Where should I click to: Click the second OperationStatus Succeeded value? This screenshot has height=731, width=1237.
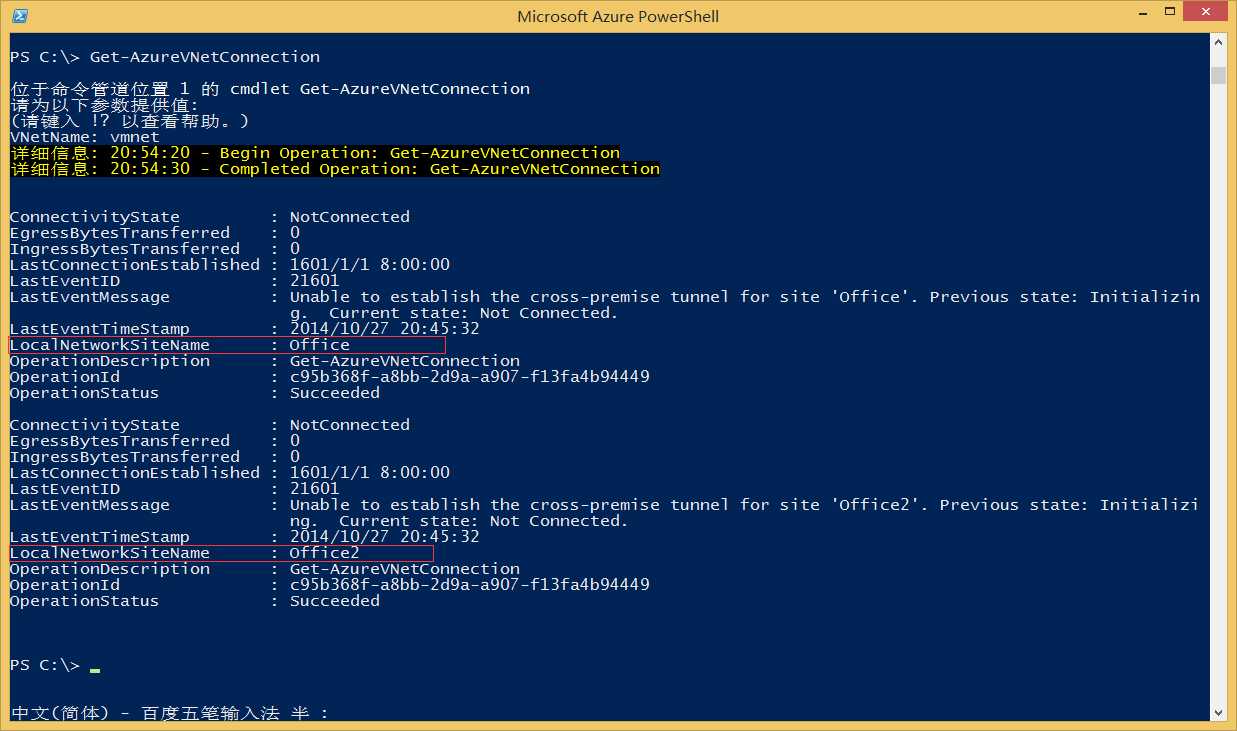[x=335, y=601]
